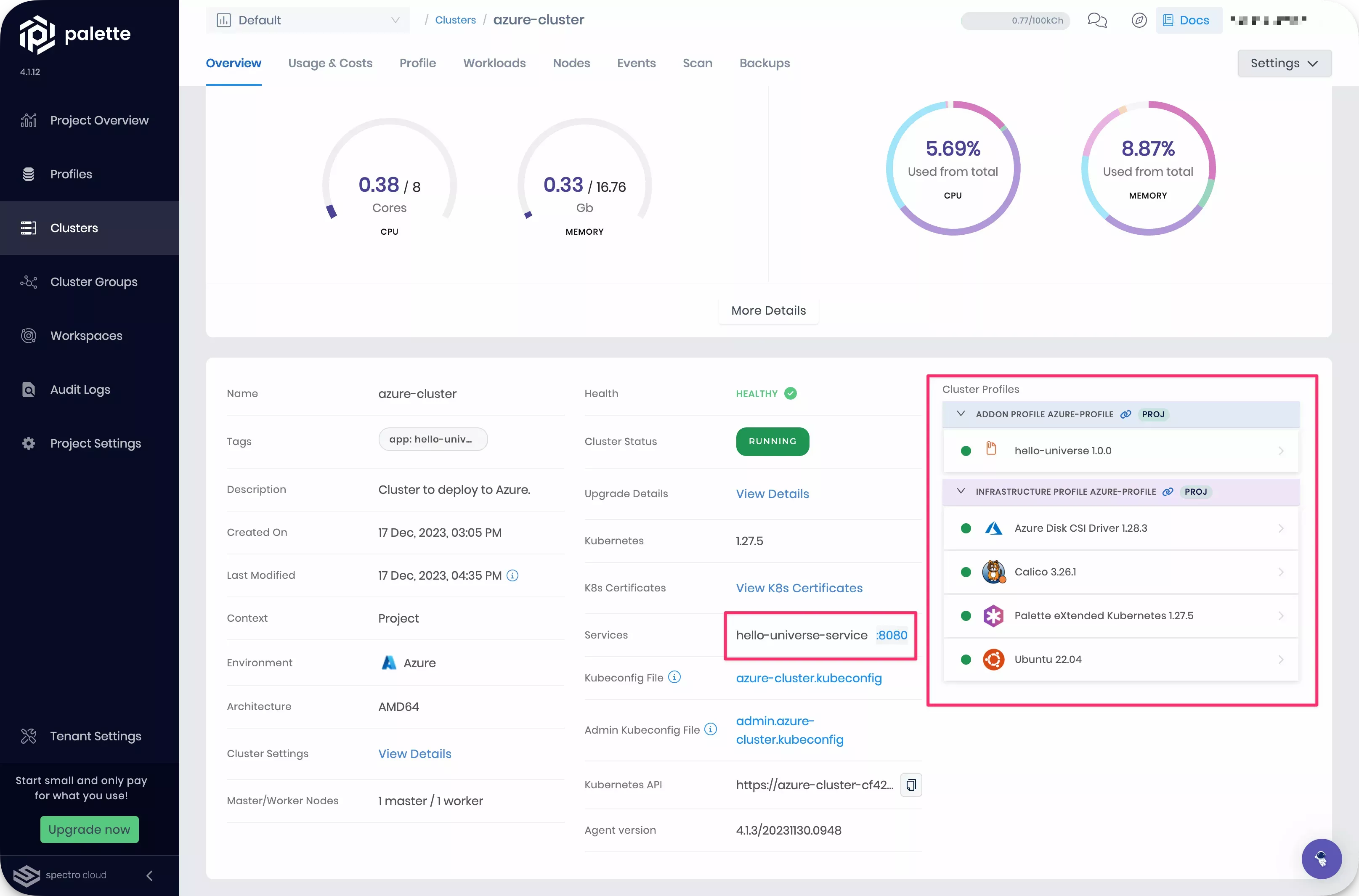Navigate to Audit Logs
The height and width of the screenshot is (896, 1359).
point(80,389)
